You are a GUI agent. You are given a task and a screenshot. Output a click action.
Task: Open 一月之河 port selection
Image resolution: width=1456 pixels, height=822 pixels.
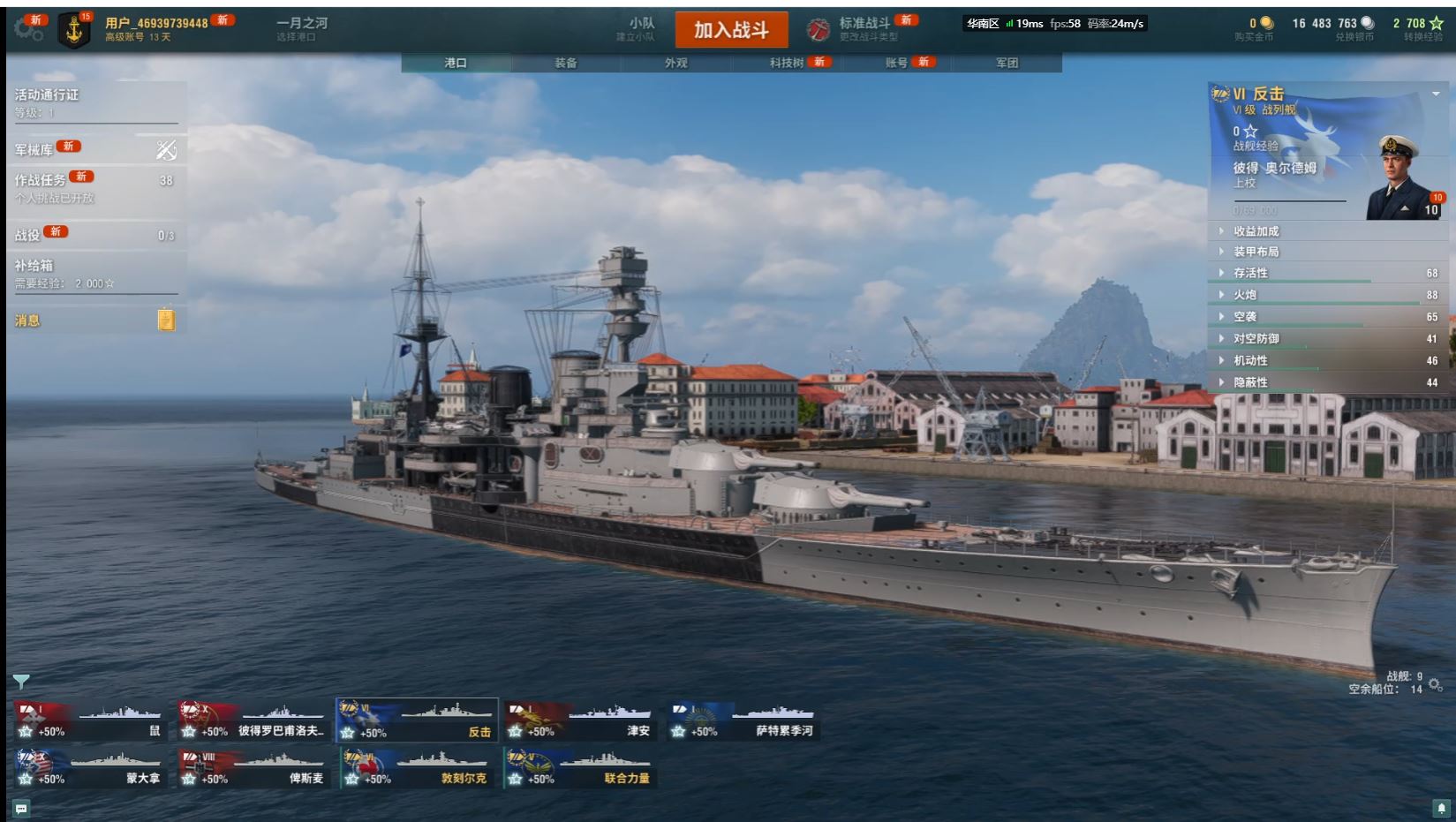(302, 29)
